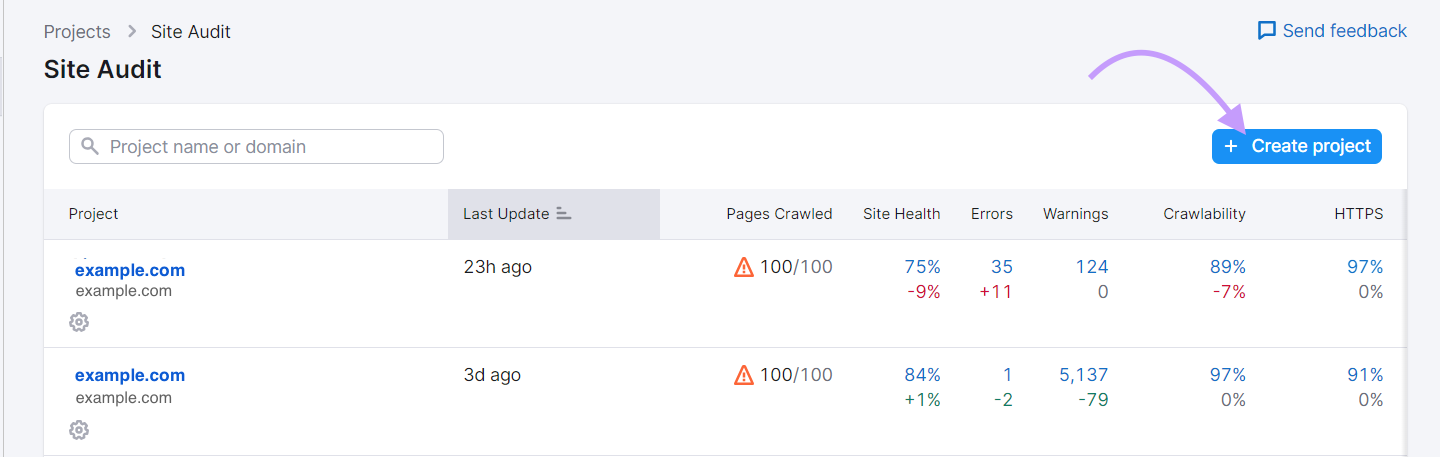Open the 5,137 warnings value
This screenshot has width=1440, height=457.
[x=1084, y=375]
